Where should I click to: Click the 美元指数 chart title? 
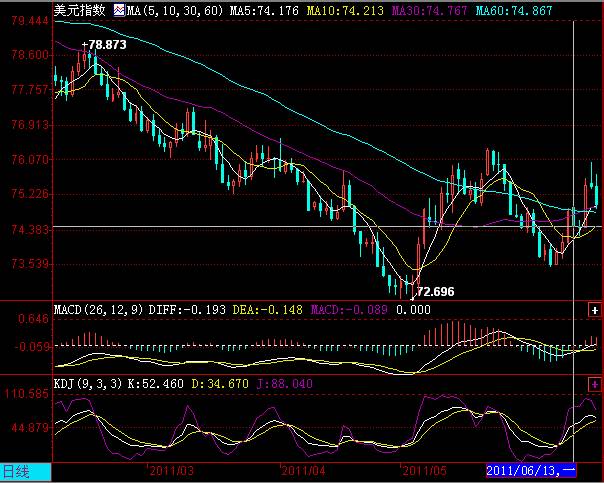click(79, 10)
